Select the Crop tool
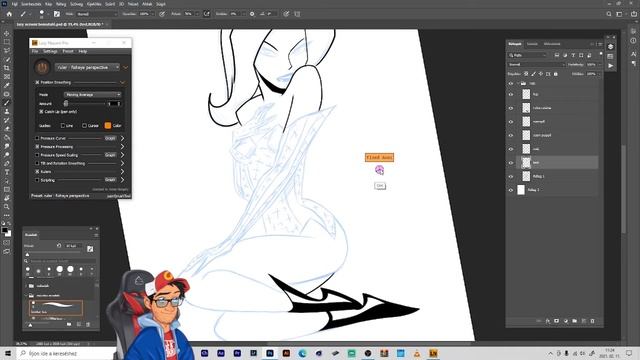This screenshot has height=360, width=640. [7, 68]
